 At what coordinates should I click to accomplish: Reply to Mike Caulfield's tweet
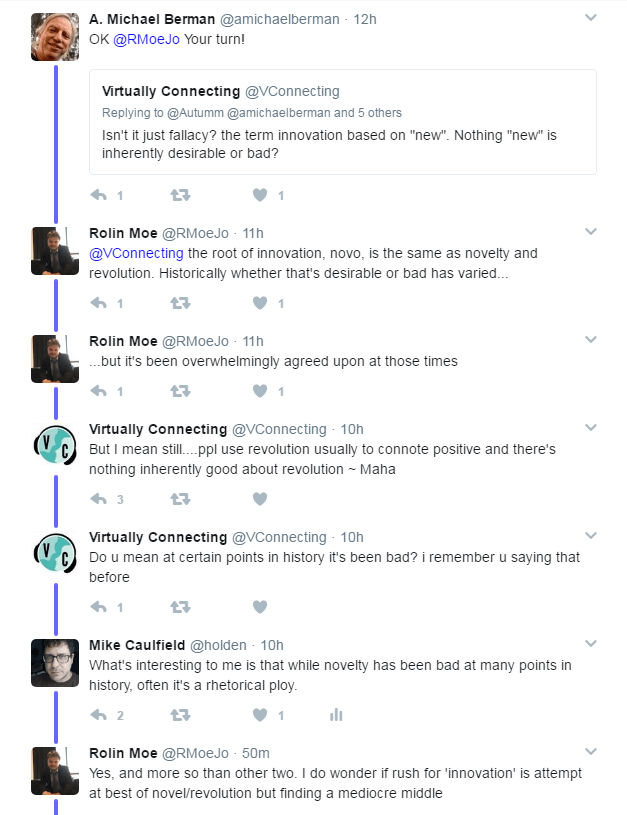(x=99, y=714)
